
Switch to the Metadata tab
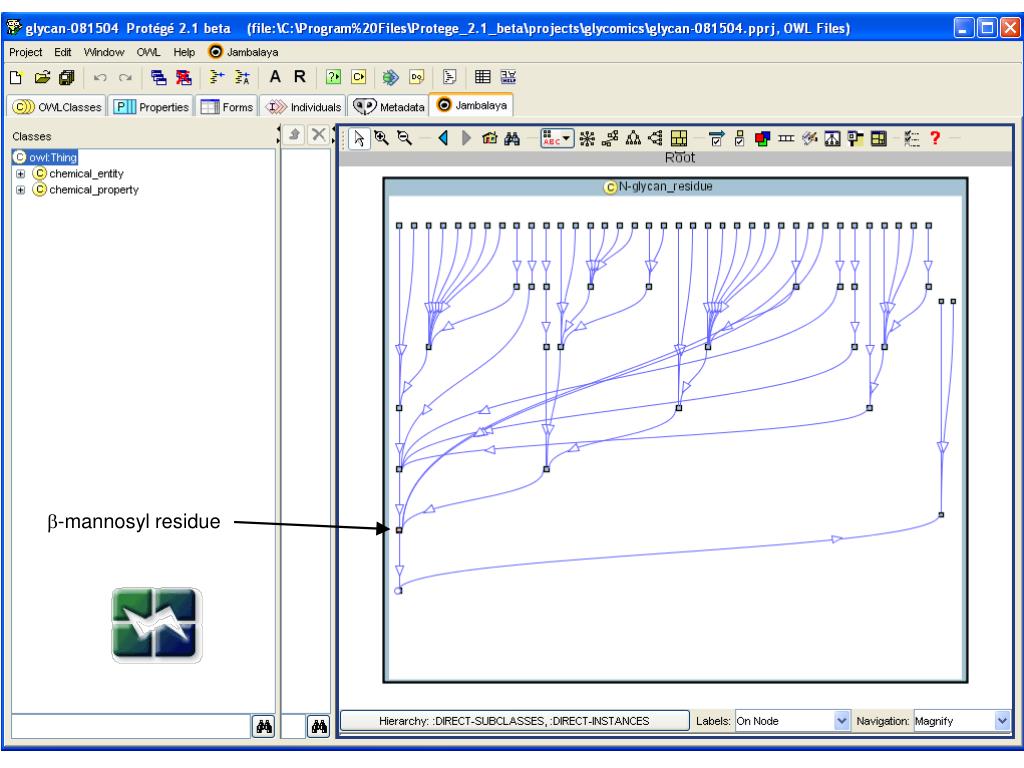tap(389, 106)
